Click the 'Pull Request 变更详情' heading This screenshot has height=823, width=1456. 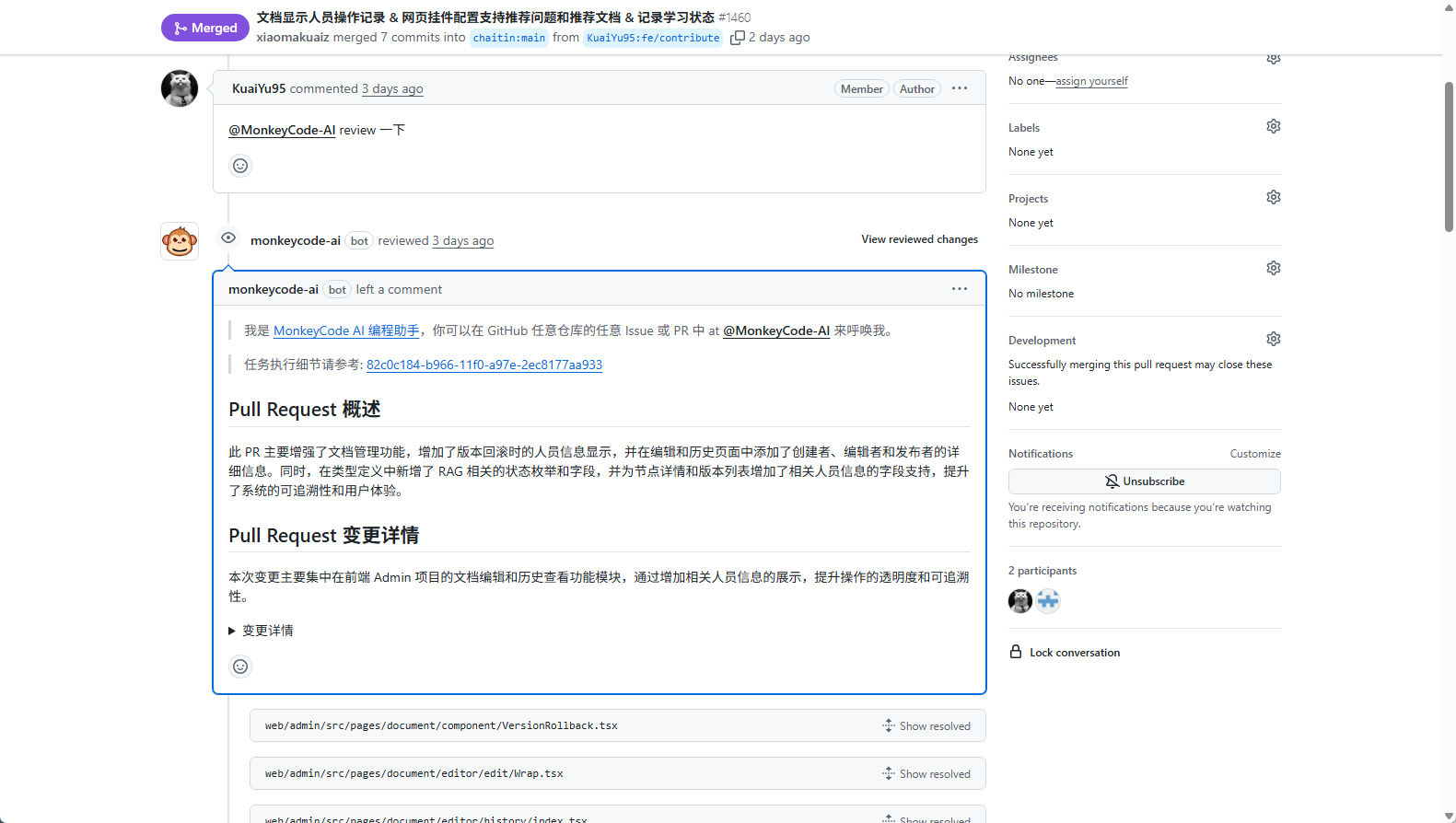tap(324, 536)
